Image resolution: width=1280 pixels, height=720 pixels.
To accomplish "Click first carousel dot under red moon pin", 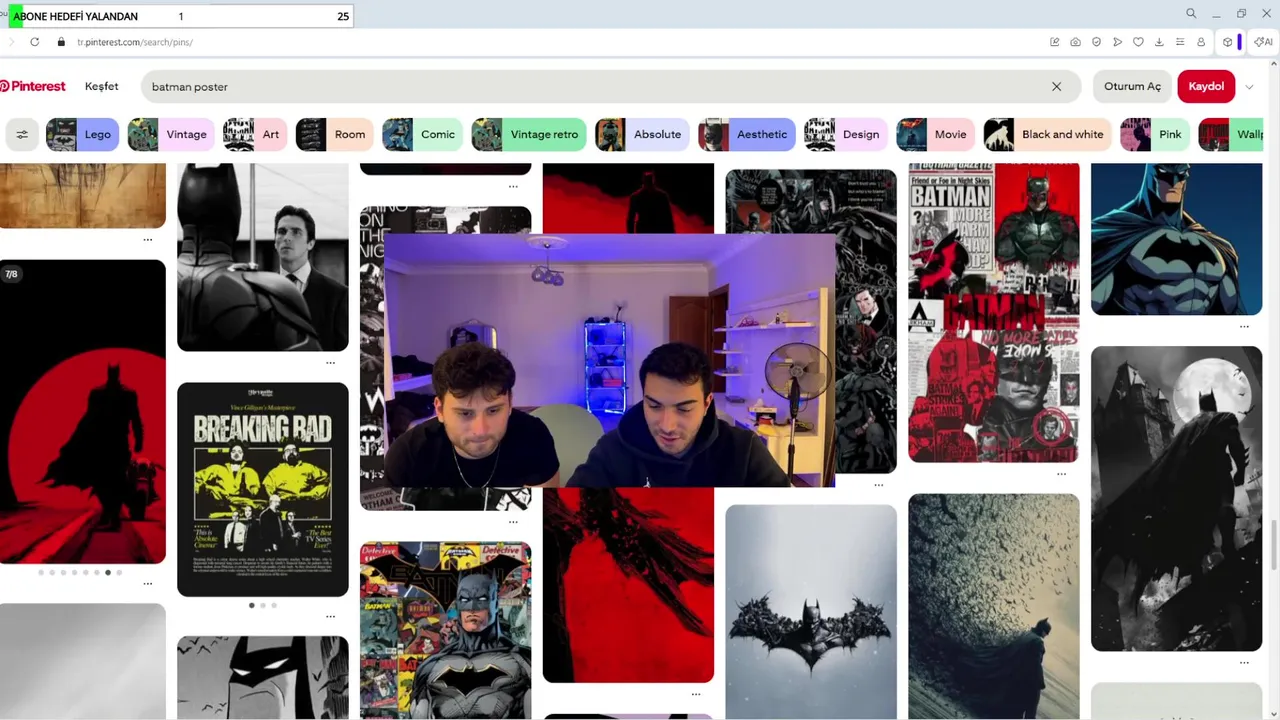I will tap(41, 573).
